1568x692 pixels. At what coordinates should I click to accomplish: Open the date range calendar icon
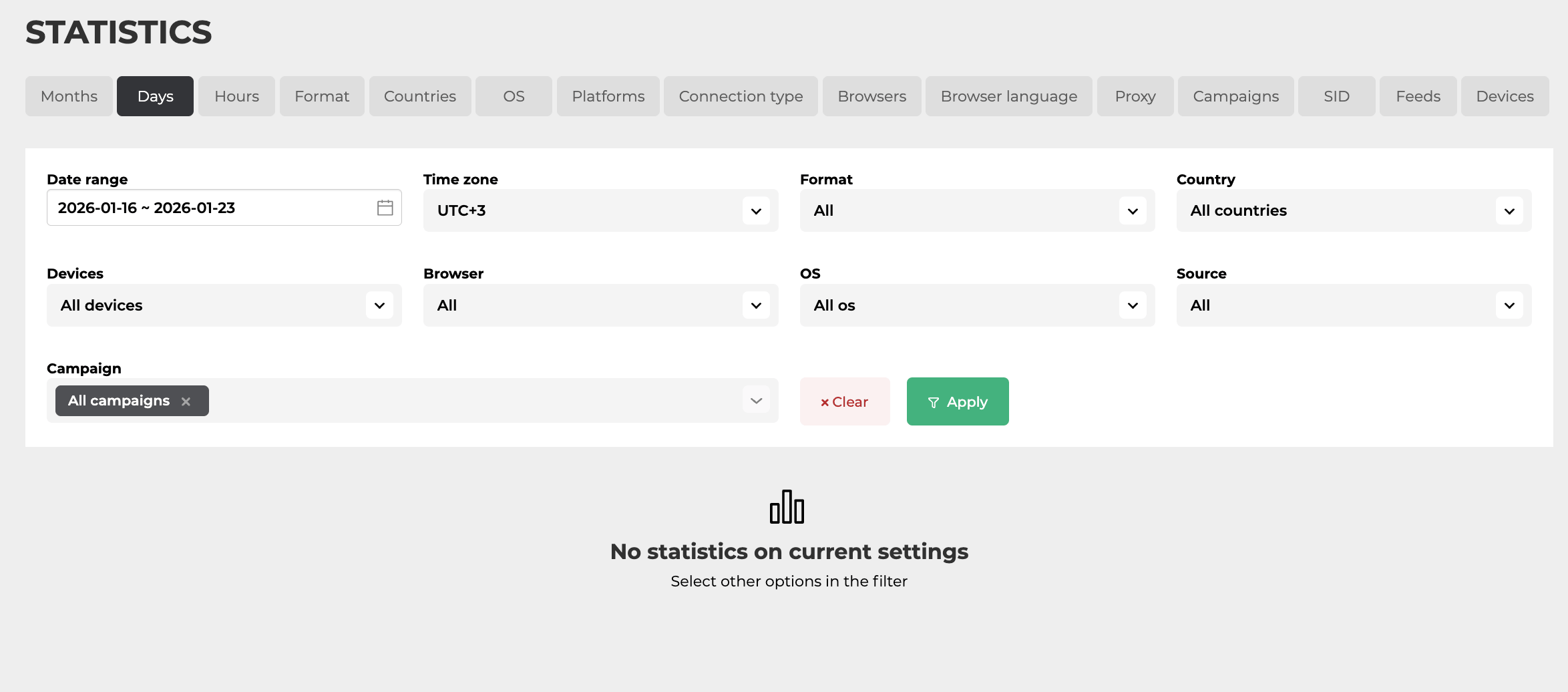click(385, 208)
